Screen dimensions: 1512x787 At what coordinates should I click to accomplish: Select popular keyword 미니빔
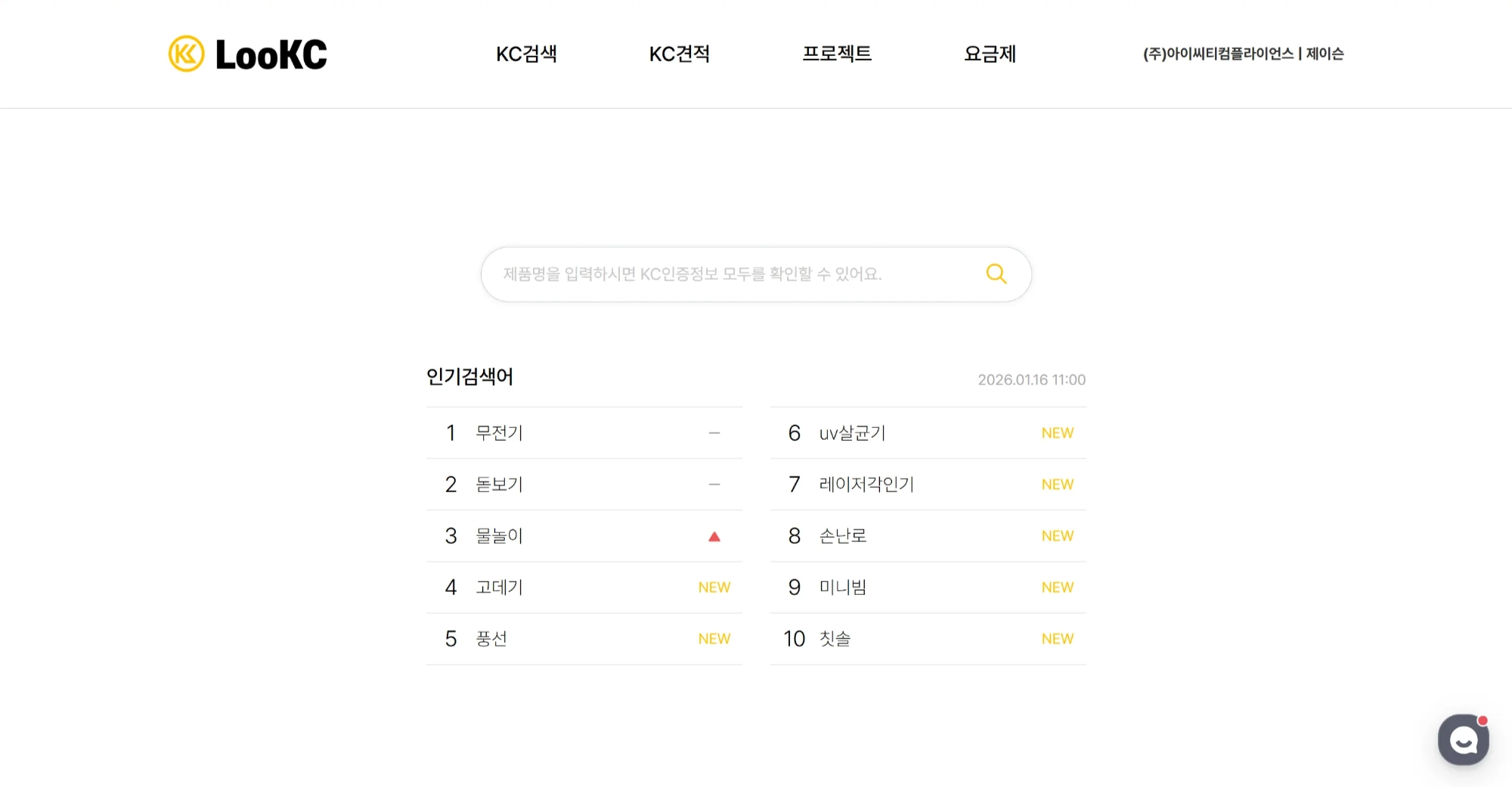pyautogui.click(x=843, y=587)
